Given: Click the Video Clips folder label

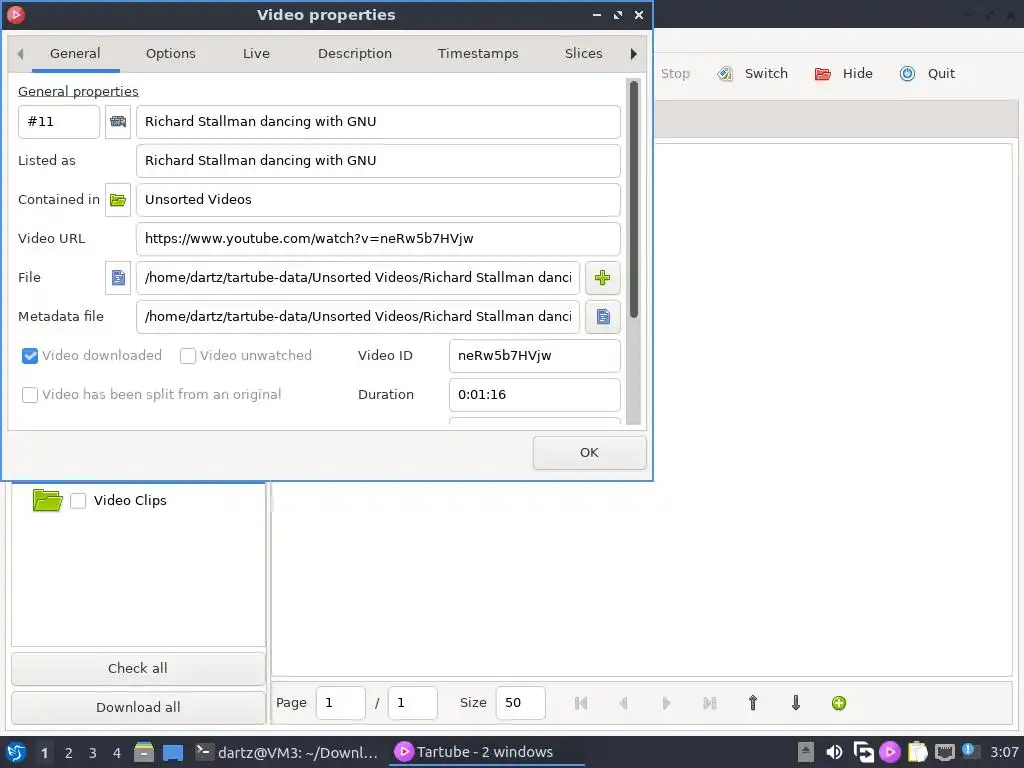Looking at the screenshot, I should click(130, 501).
